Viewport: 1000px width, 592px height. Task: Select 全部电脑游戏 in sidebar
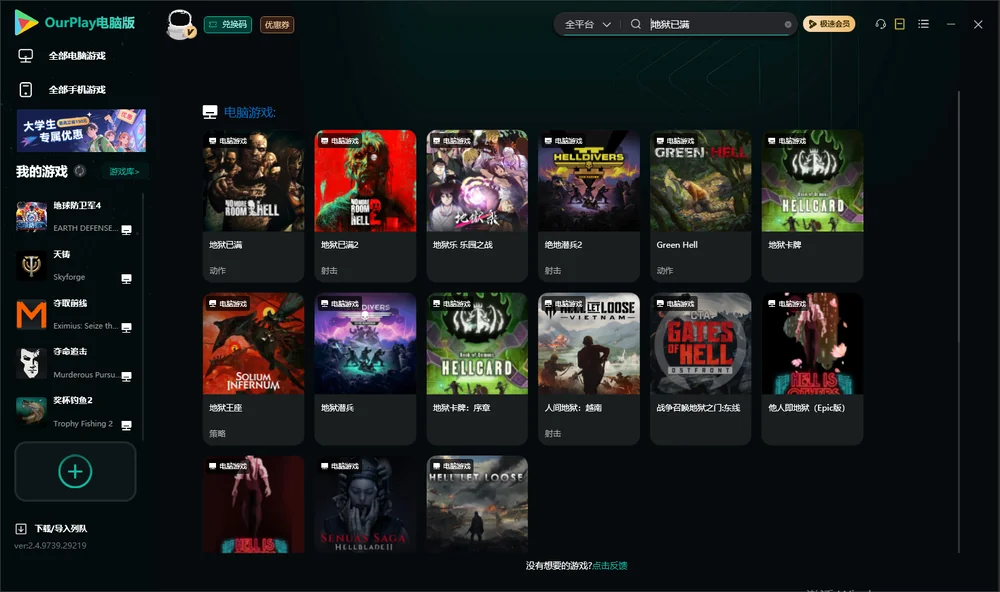click(x=77, y=56)
